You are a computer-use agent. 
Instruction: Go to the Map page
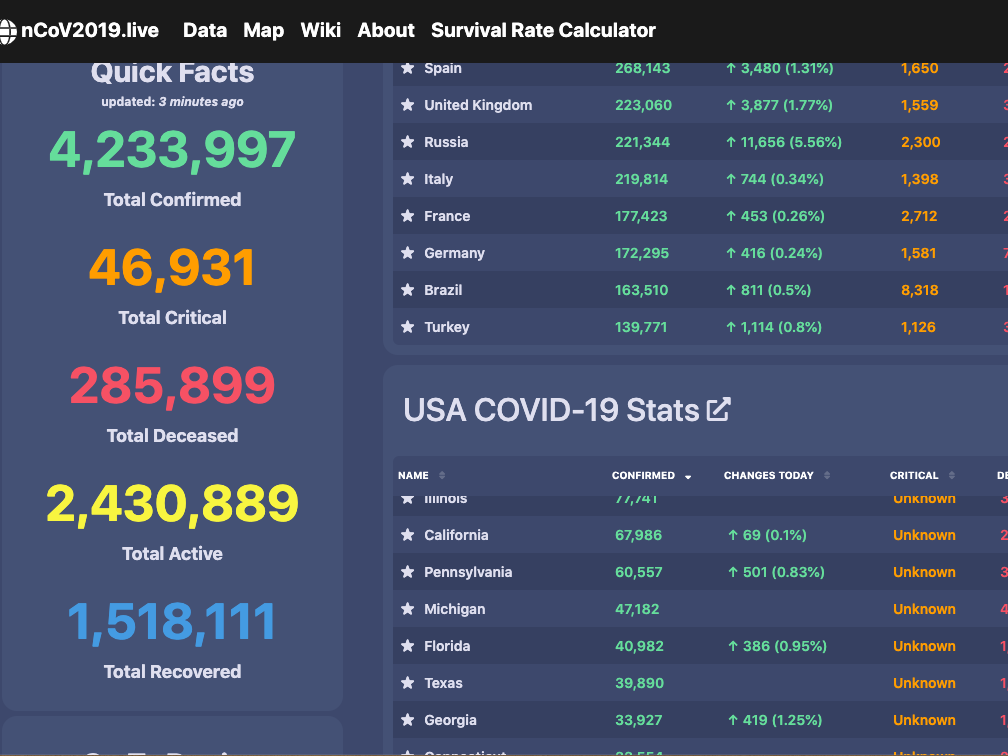[263, 31]
